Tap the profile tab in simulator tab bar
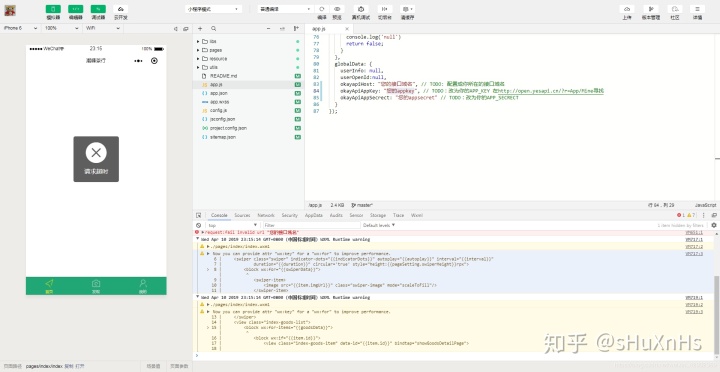 coord(143,286)
